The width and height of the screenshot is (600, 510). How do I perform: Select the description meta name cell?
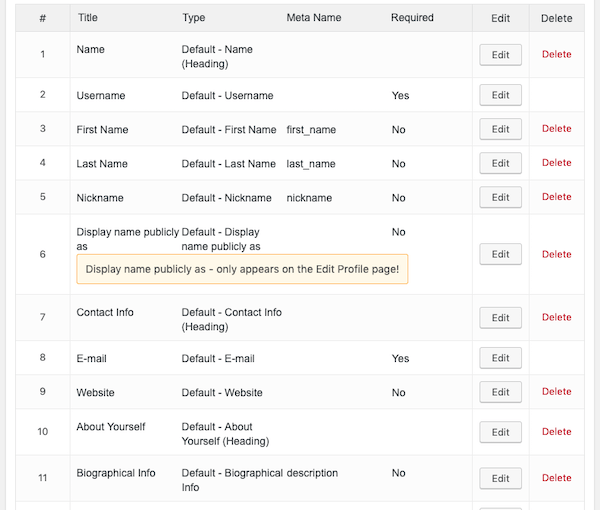[312, 473]
